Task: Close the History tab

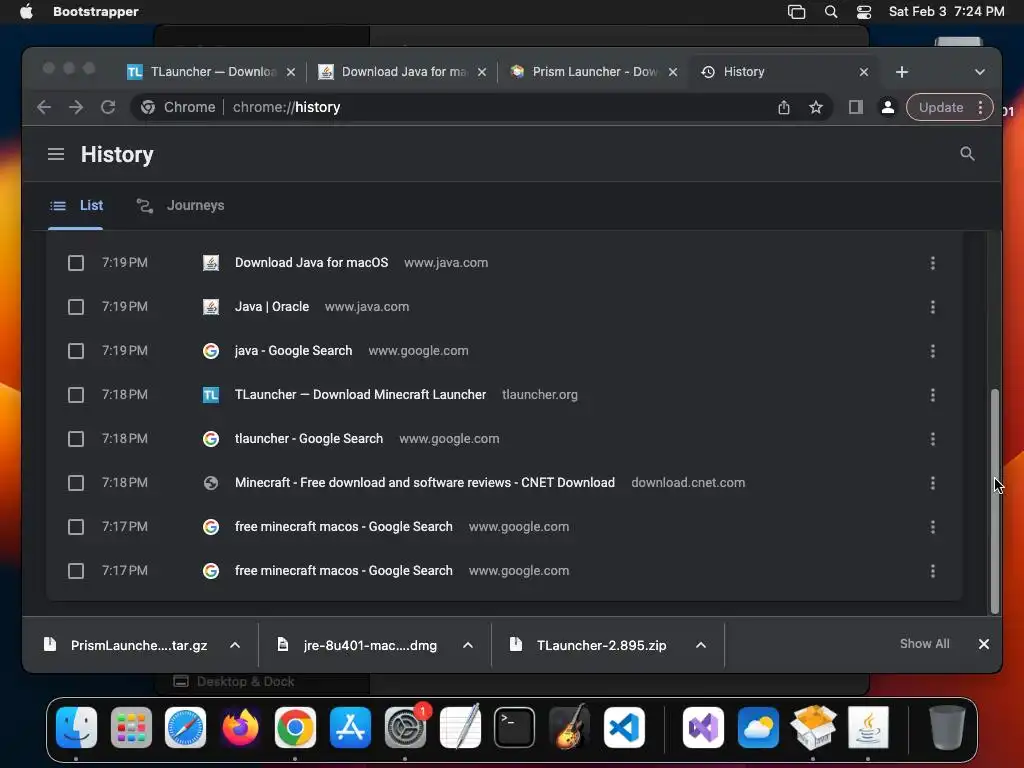Action: click(x=864, y=72)
